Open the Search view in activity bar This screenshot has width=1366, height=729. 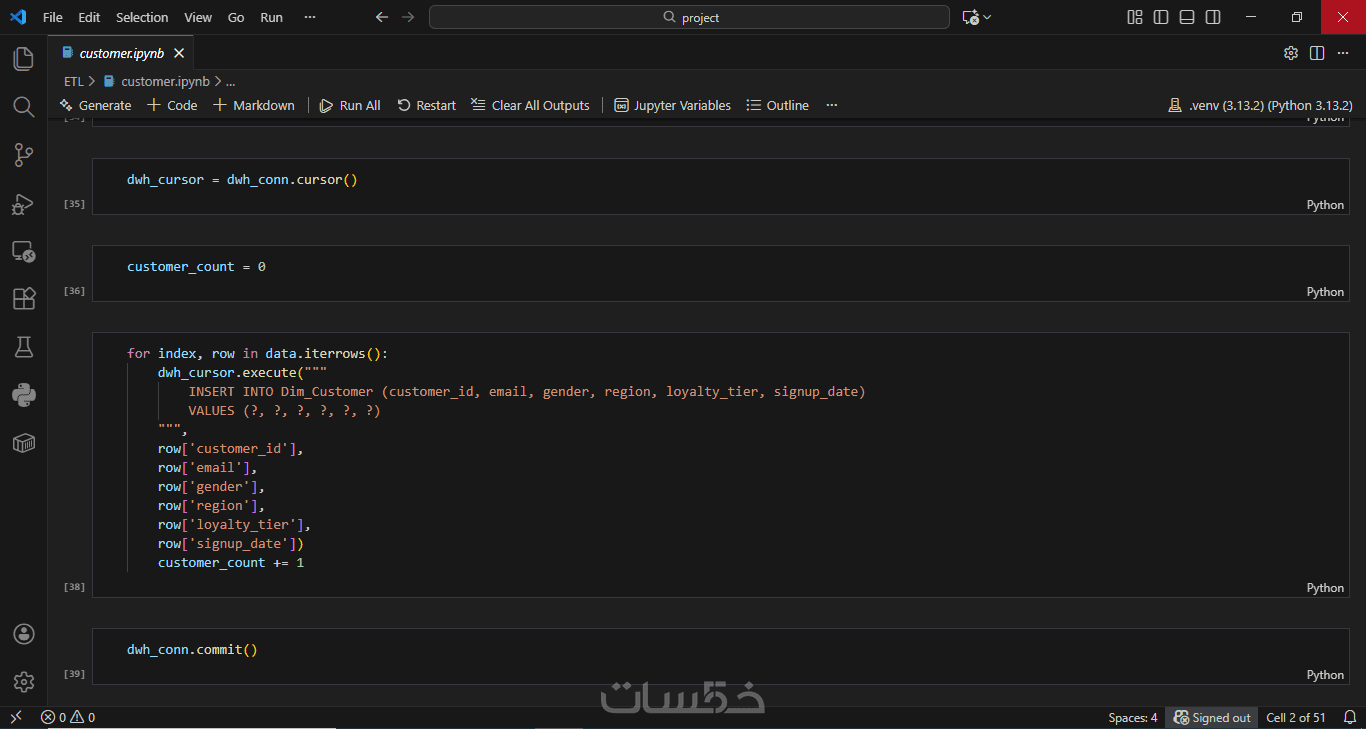(23, 107)
